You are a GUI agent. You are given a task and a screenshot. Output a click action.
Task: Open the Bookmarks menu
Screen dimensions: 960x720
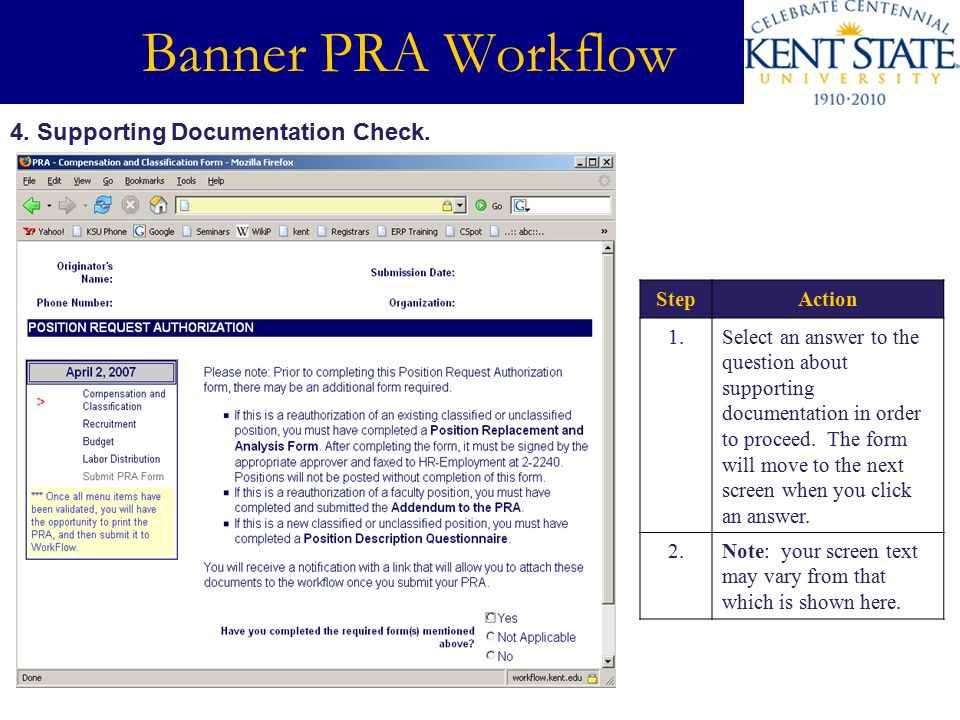click(x=144, y=181)
